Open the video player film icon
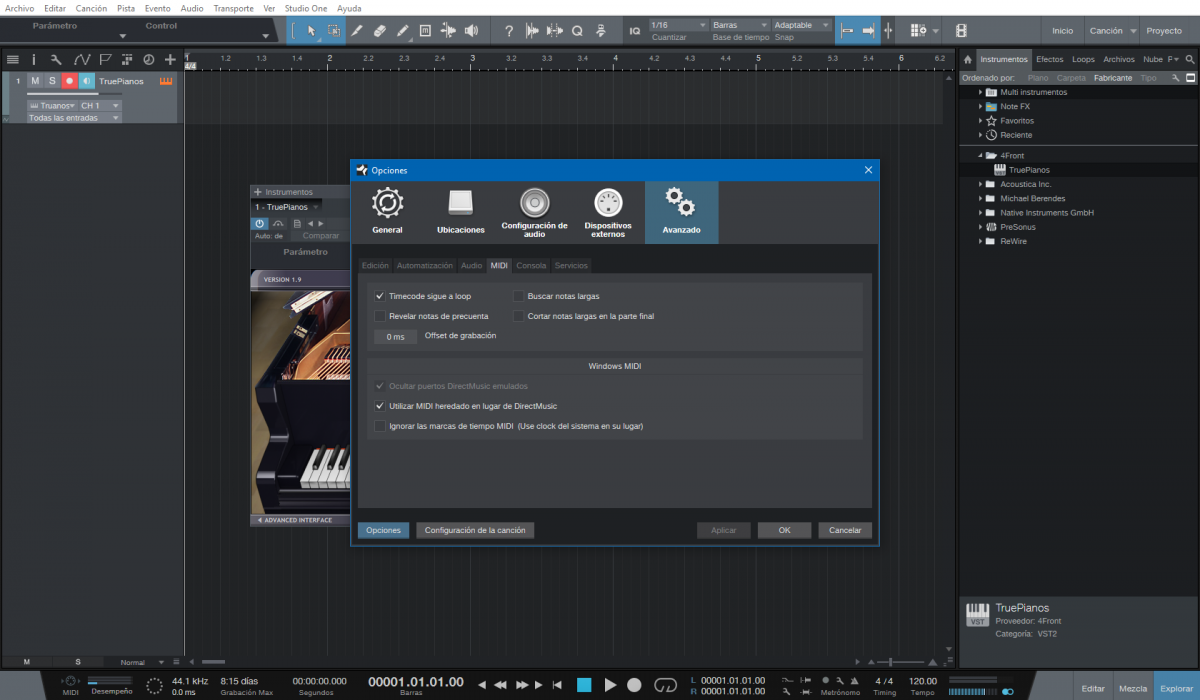This screenshot has height=700, width=1200. [x=961, y=31]
